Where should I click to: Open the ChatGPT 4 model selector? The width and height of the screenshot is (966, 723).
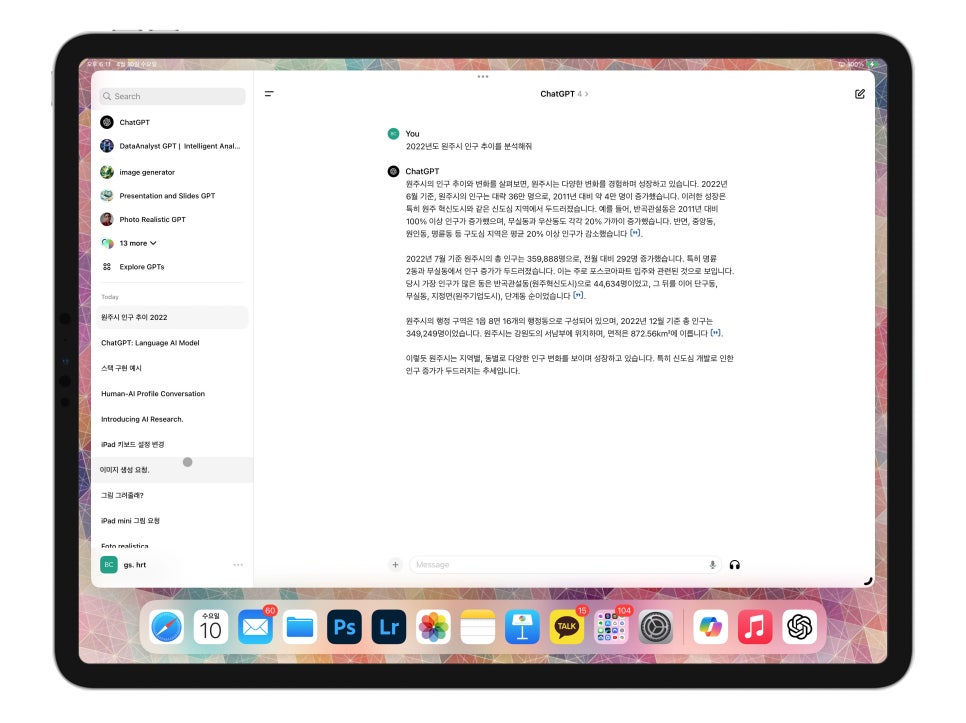[564, 94]
